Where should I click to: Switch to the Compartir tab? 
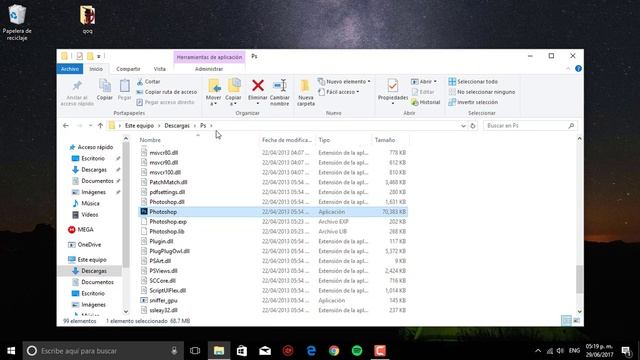[128, 69]
